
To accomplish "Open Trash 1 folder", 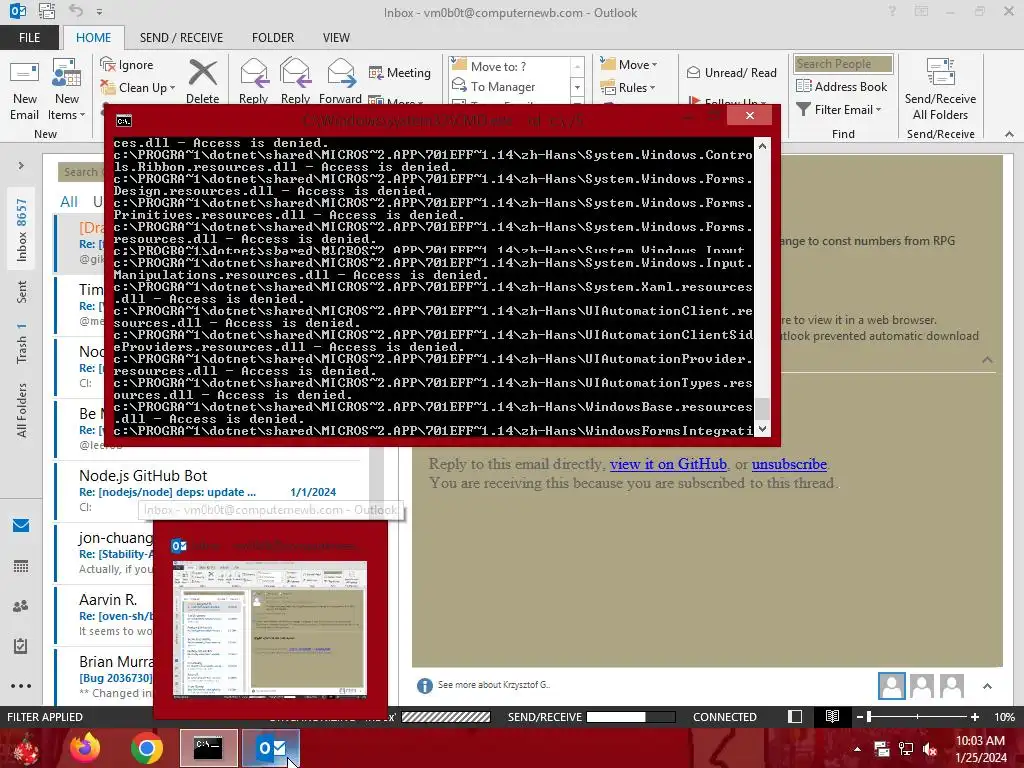I will click(x=22, y=343).
